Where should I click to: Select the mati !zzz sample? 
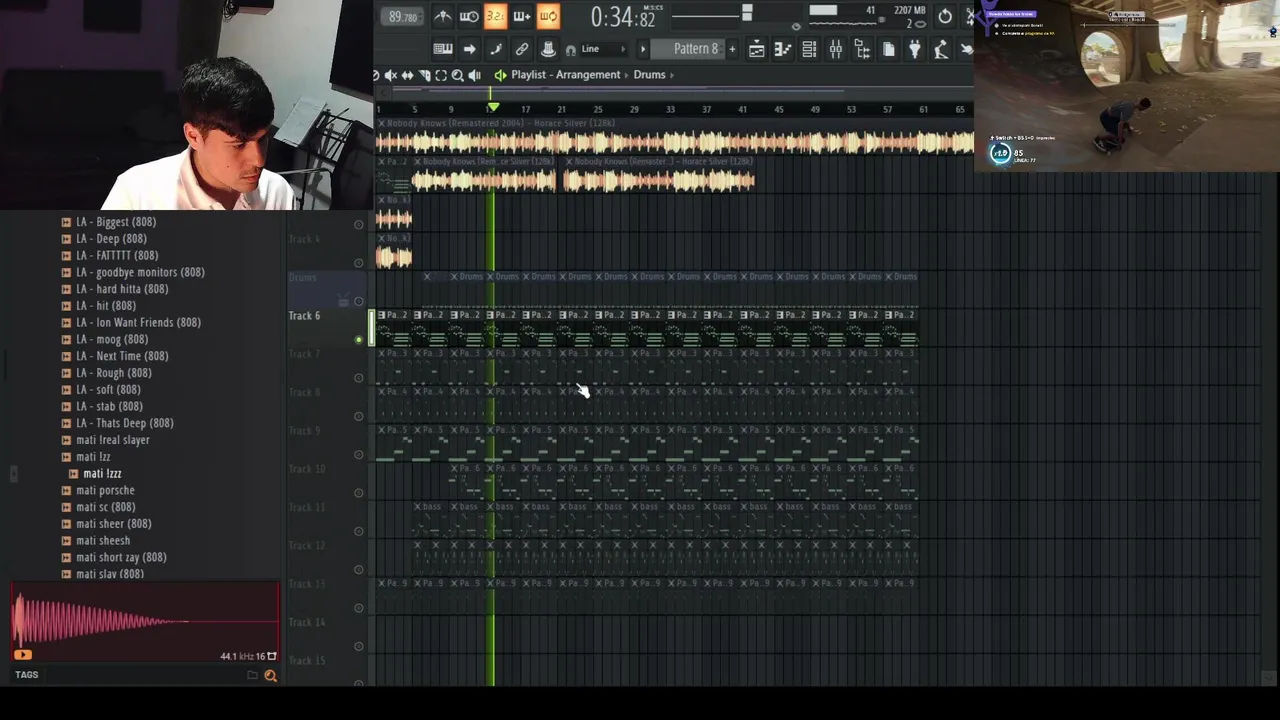point(102,473)
